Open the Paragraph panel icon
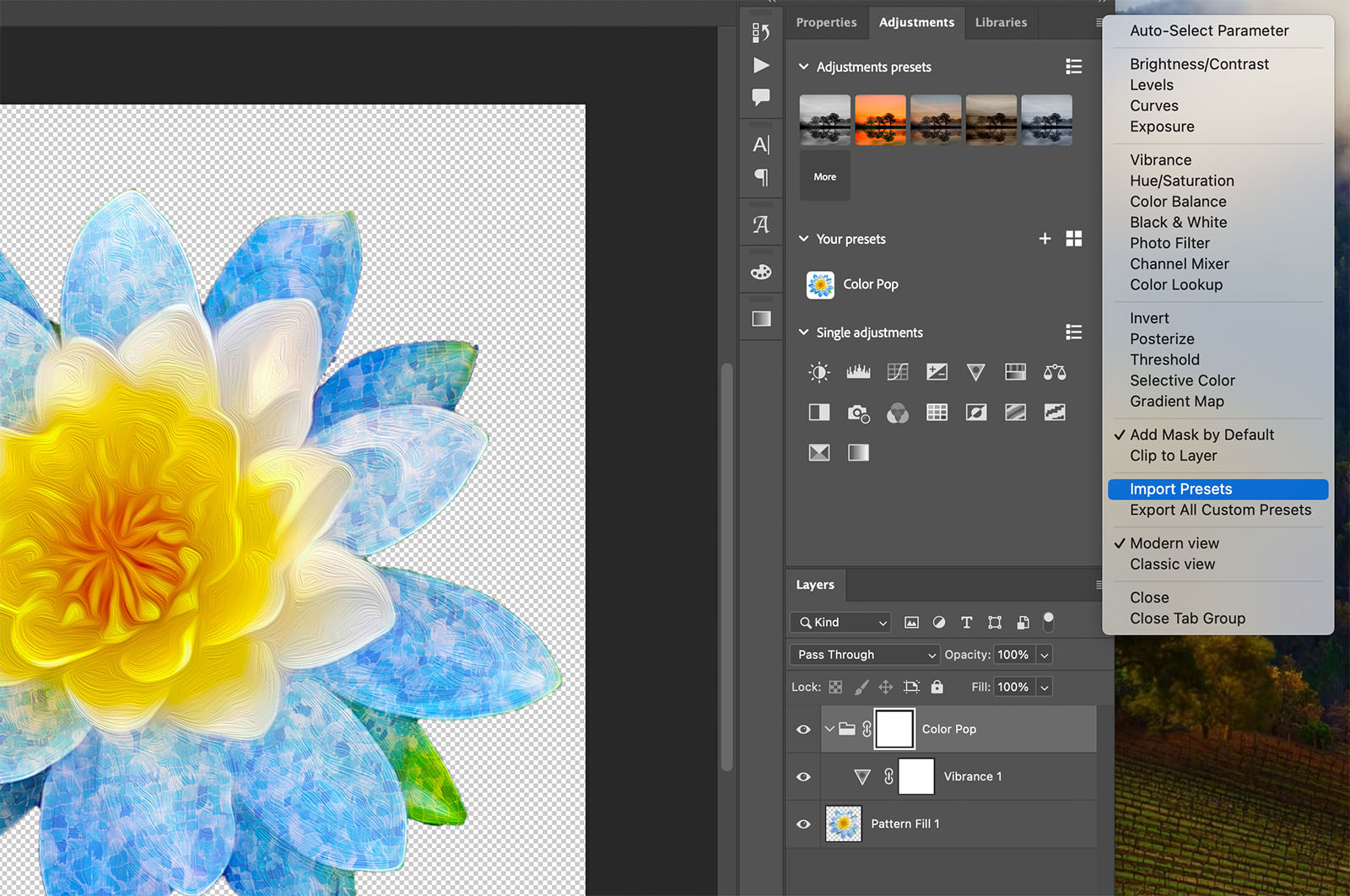Image resolution: width=1350 pixels, height=896 pixels. click(761, 178)
